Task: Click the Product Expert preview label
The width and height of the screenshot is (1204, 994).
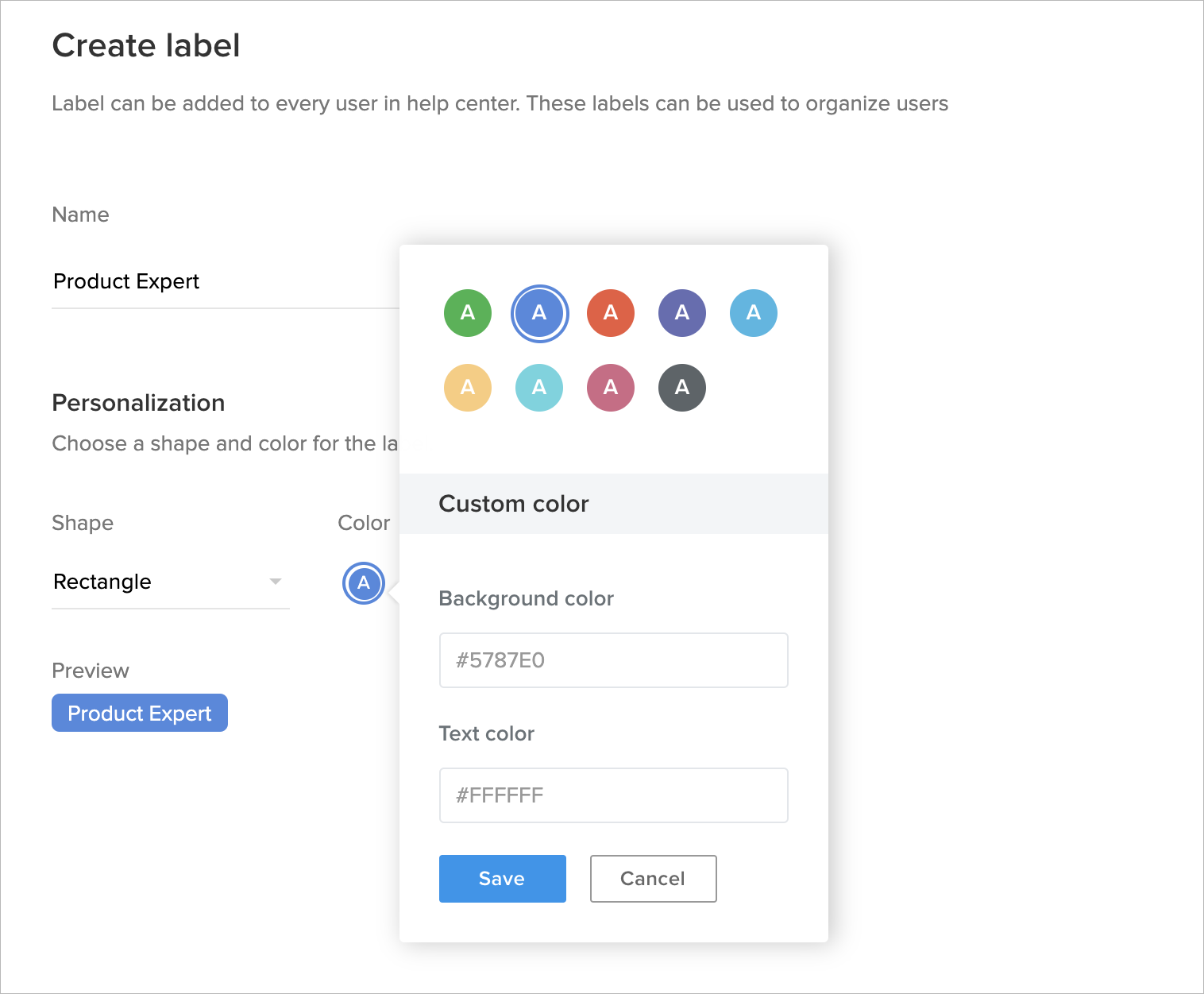Action: click(x=140, y=713)
